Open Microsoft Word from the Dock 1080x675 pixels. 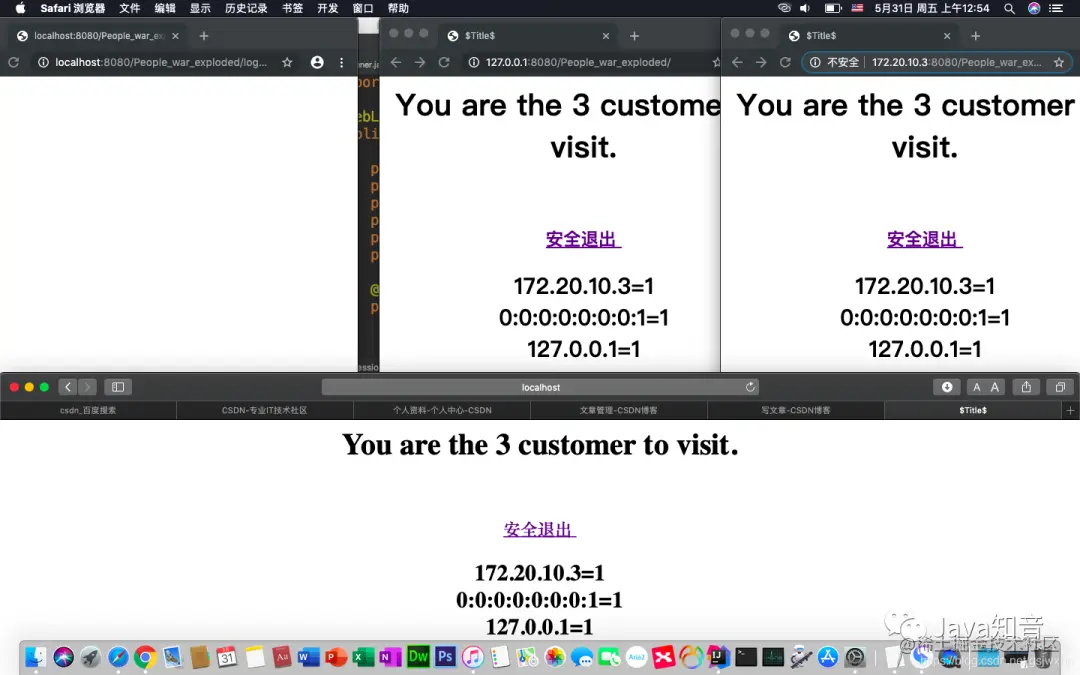click(x=308, y=657)
